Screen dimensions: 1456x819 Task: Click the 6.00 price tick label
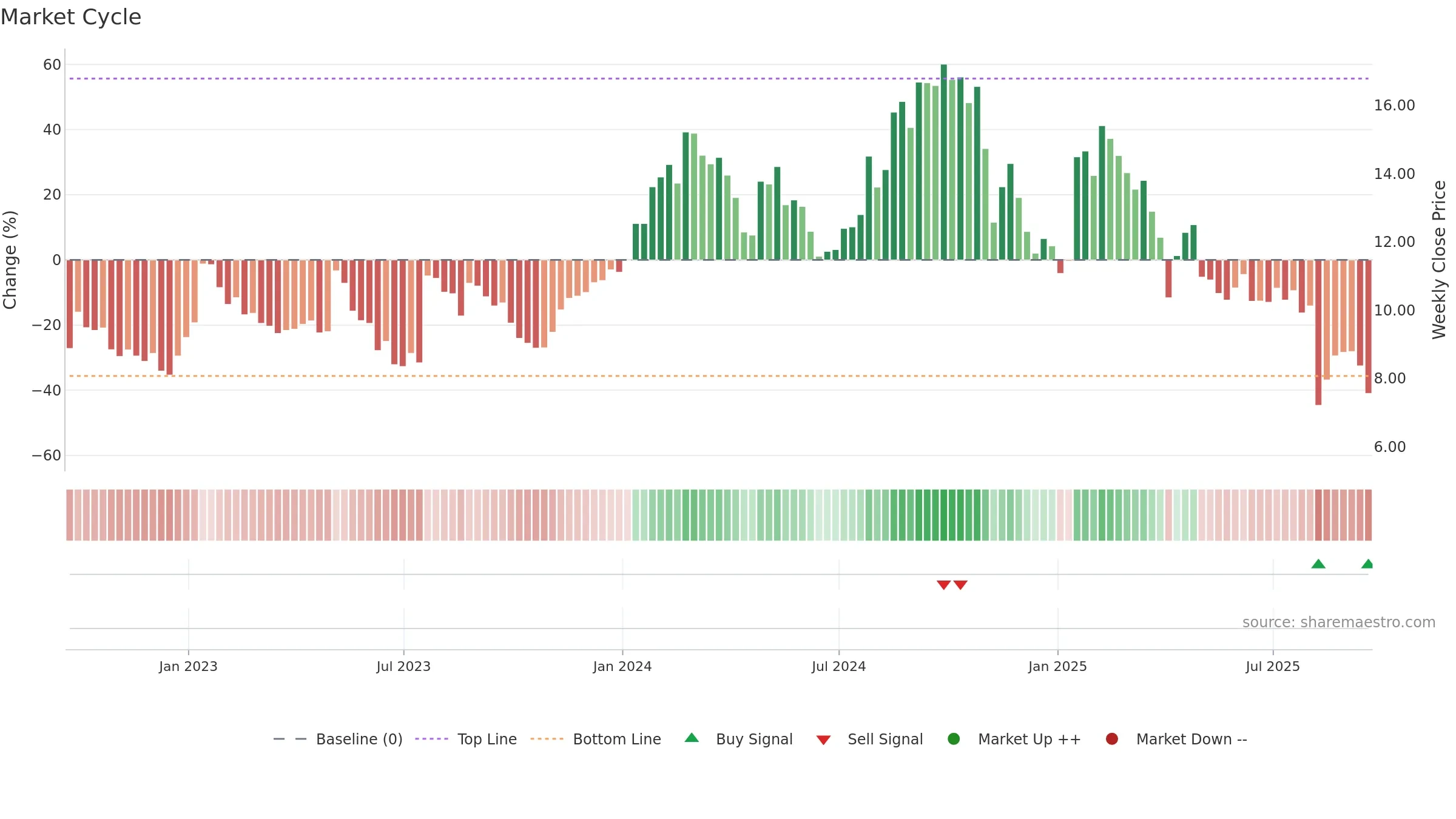(1390, 447)
